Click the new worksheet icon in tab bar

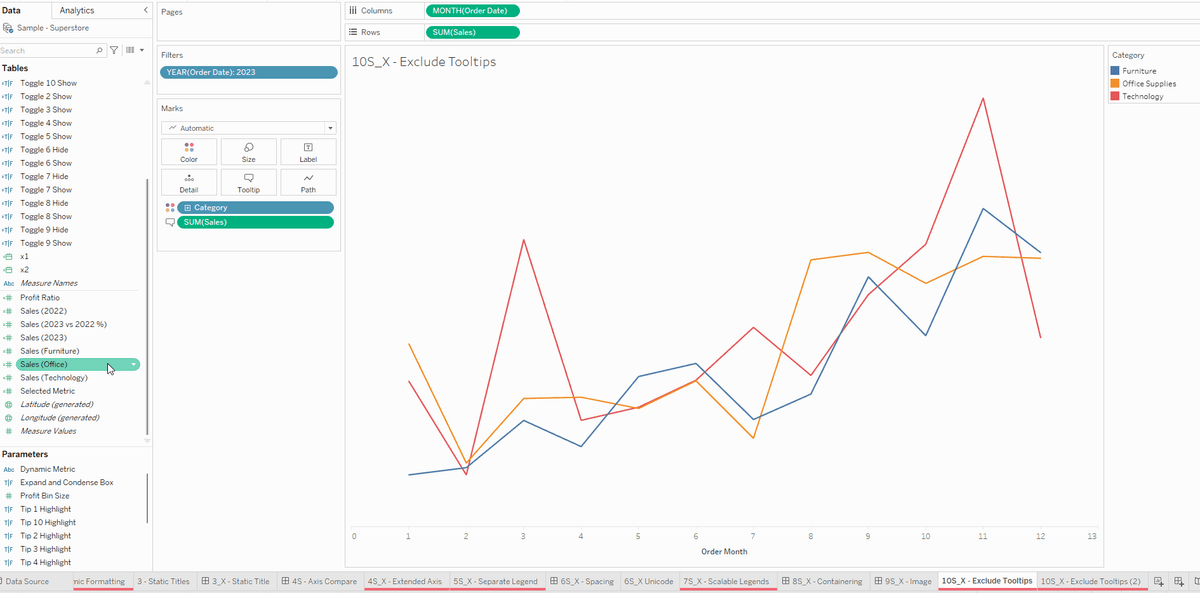tap(1158, 581)
